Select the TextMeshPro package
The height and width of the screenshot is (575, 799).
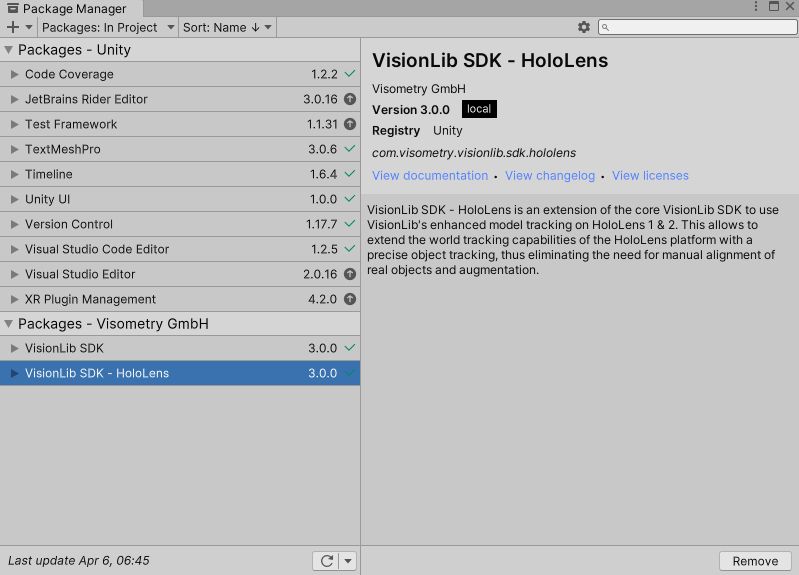[180, 149]
